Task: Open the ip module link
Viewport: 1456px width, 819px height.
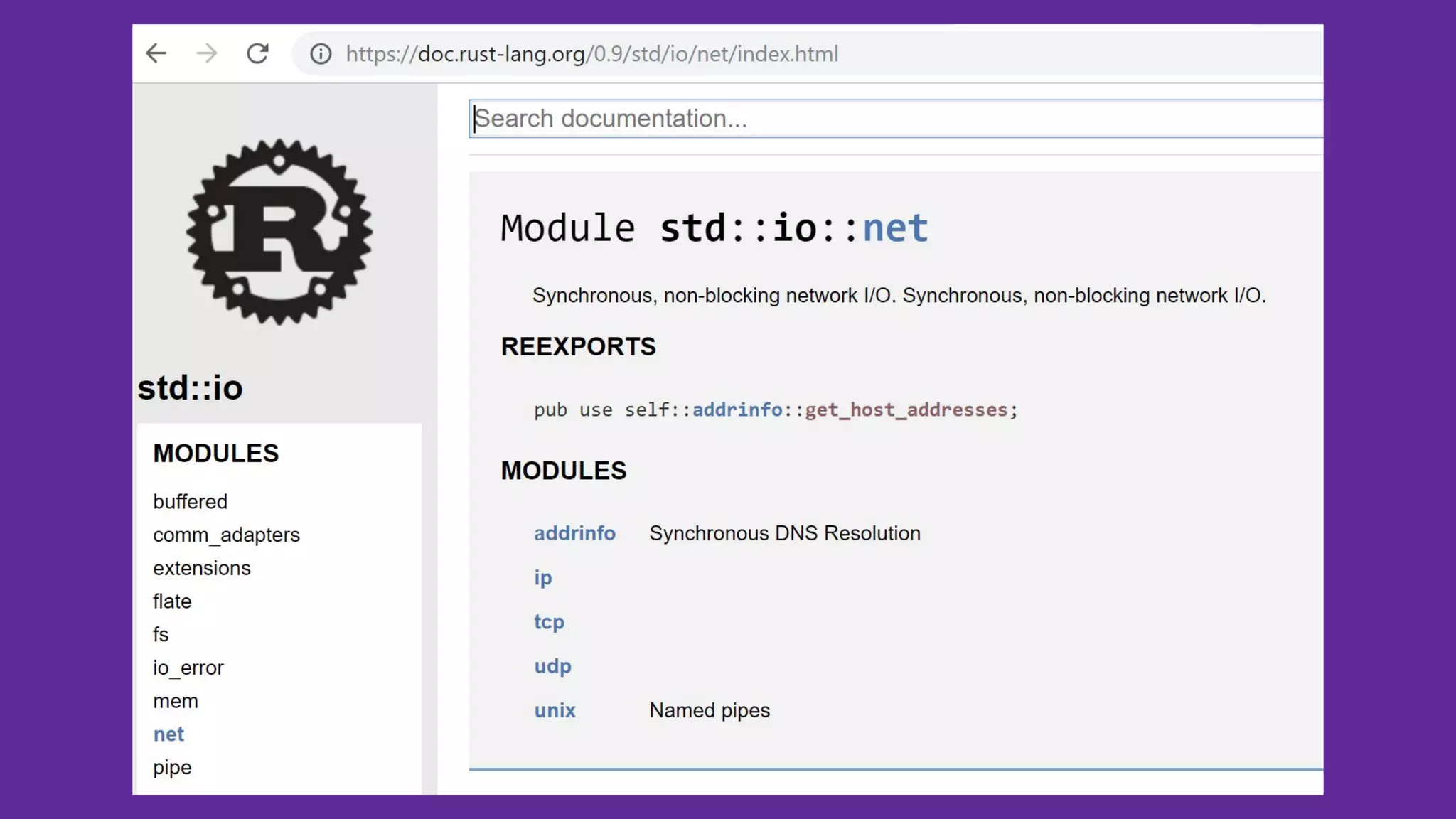Action: tap(542, 577)
